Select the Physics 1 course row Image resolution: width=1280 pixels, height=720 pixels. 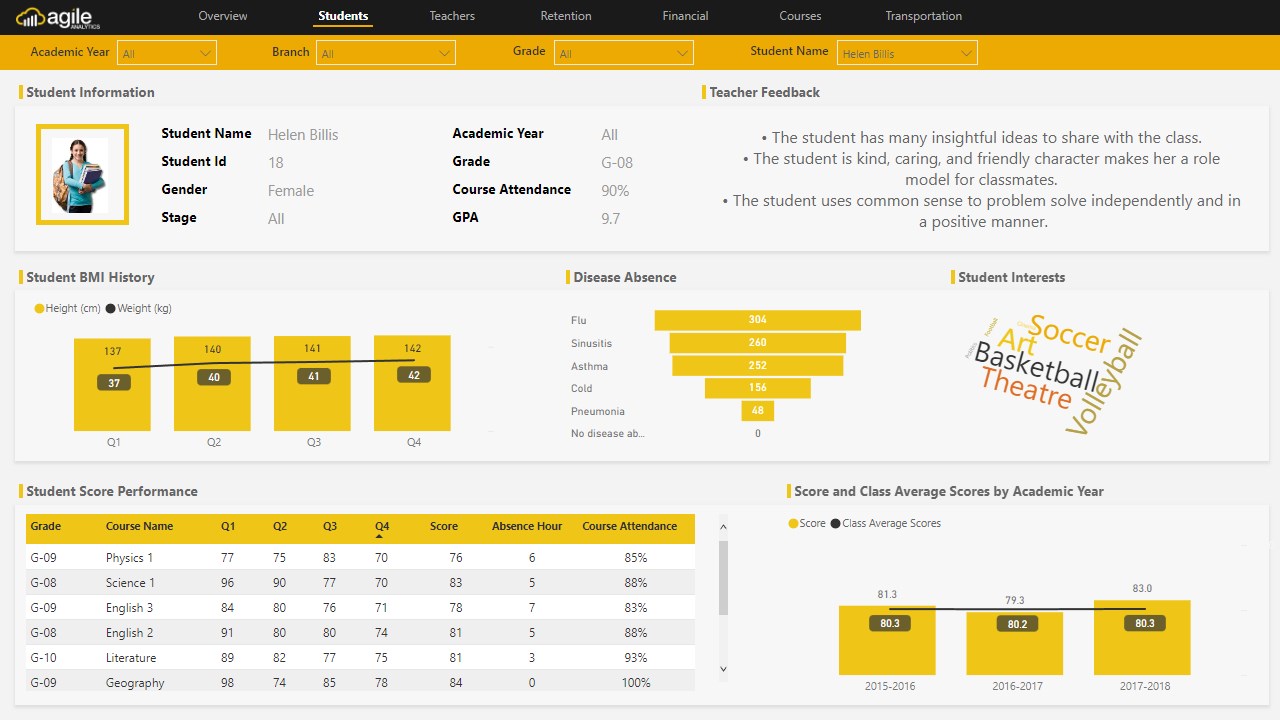click(x=360, y=558)
